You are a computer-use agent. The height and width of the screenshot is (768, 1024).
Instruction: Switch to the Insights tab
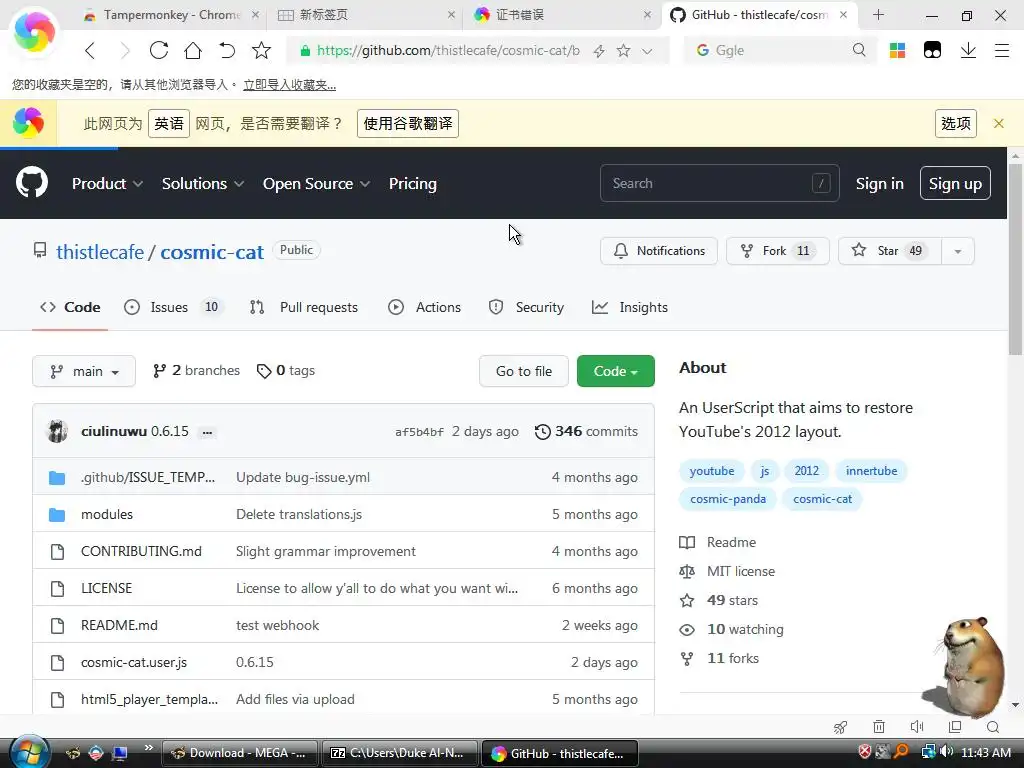630,307
